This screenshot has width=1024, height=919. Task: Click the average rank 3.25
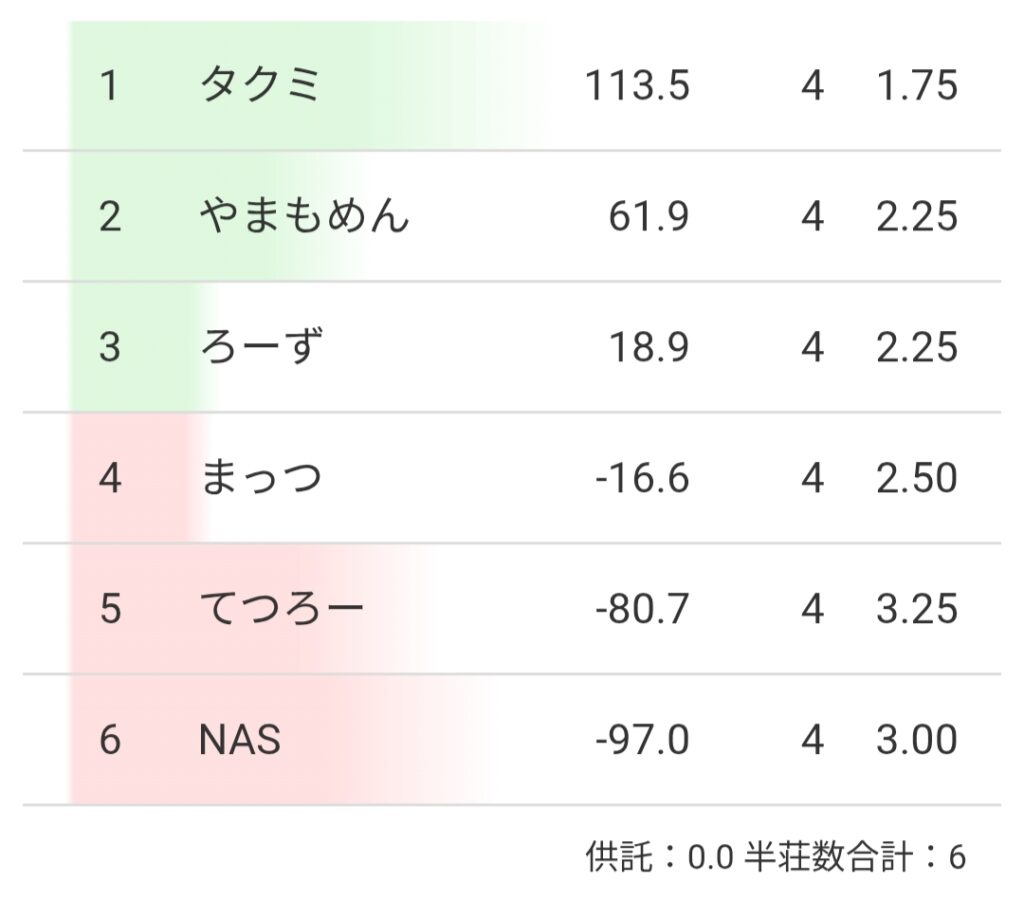pyautogui.click(x=917, y=609)
